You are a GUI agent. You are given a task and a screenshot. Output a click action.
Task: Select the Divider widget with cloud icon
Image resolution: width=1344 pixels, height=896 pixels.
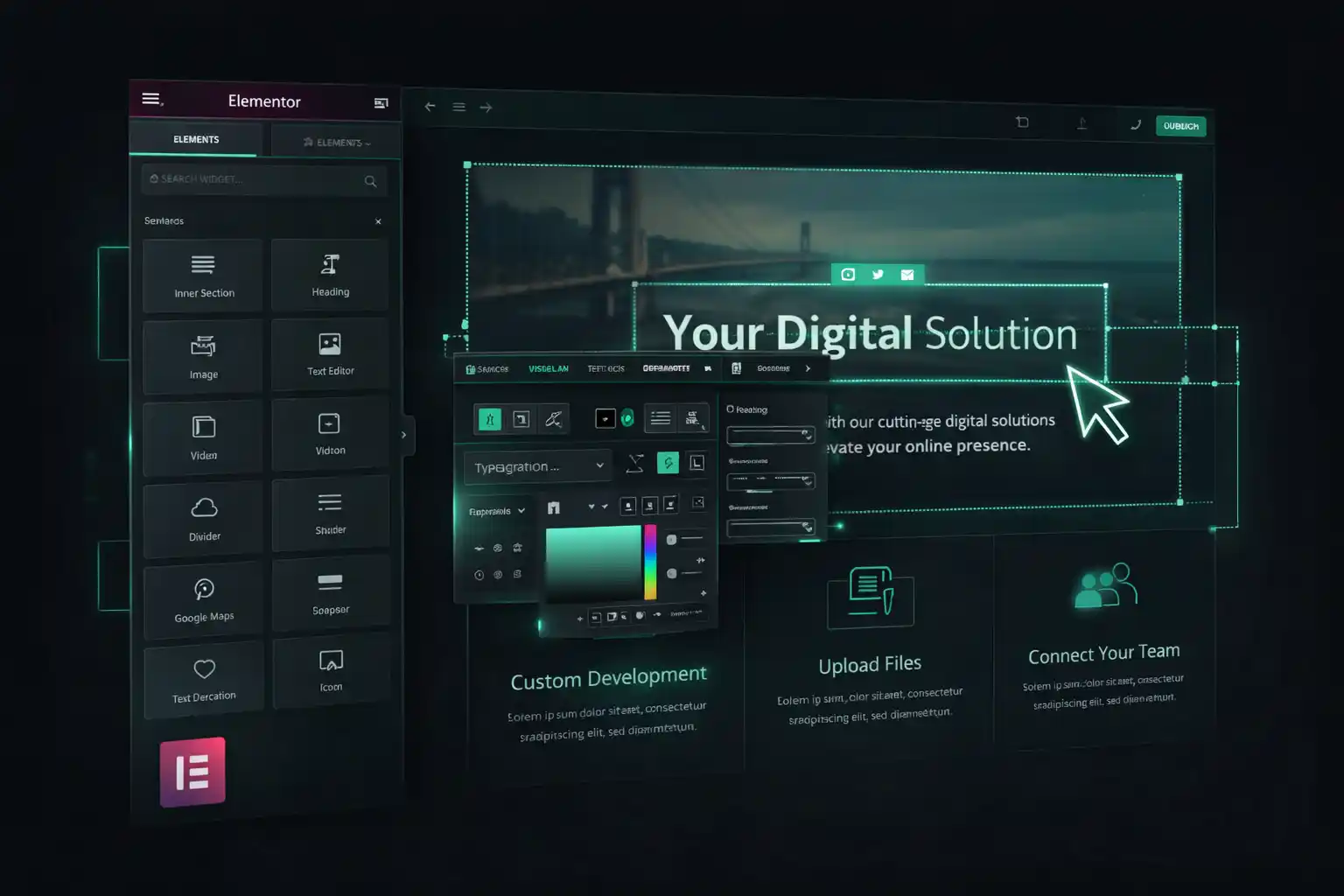click(x=204, y=518)
